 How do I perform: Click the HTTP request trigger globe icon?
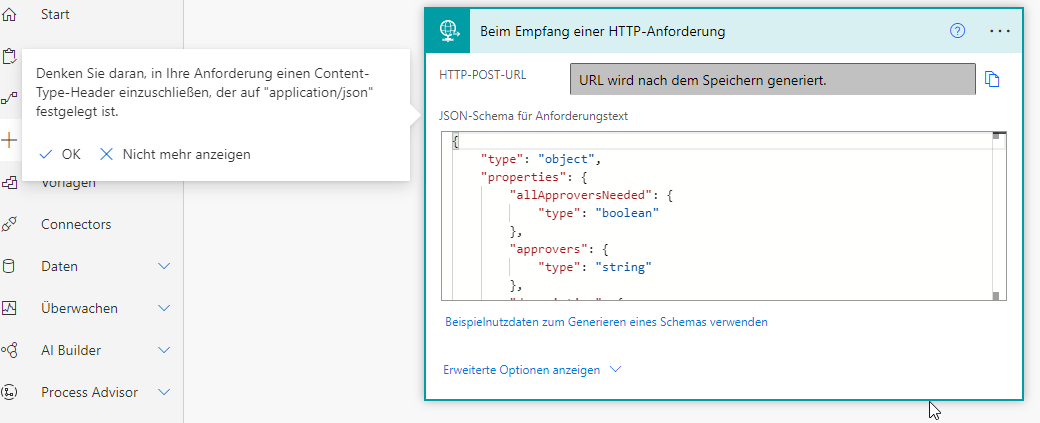coord(449,31)
